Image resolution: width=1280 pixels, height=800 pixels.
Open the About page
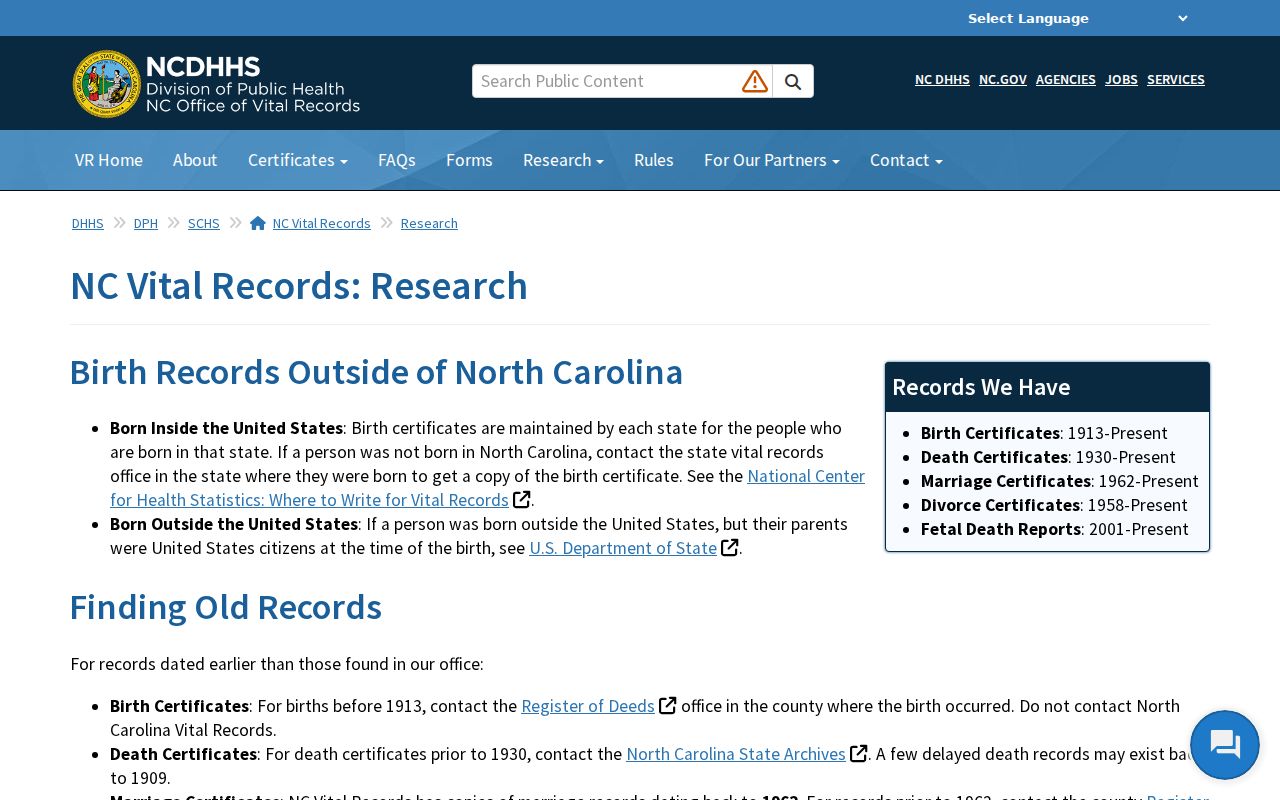tap(195, 160)
